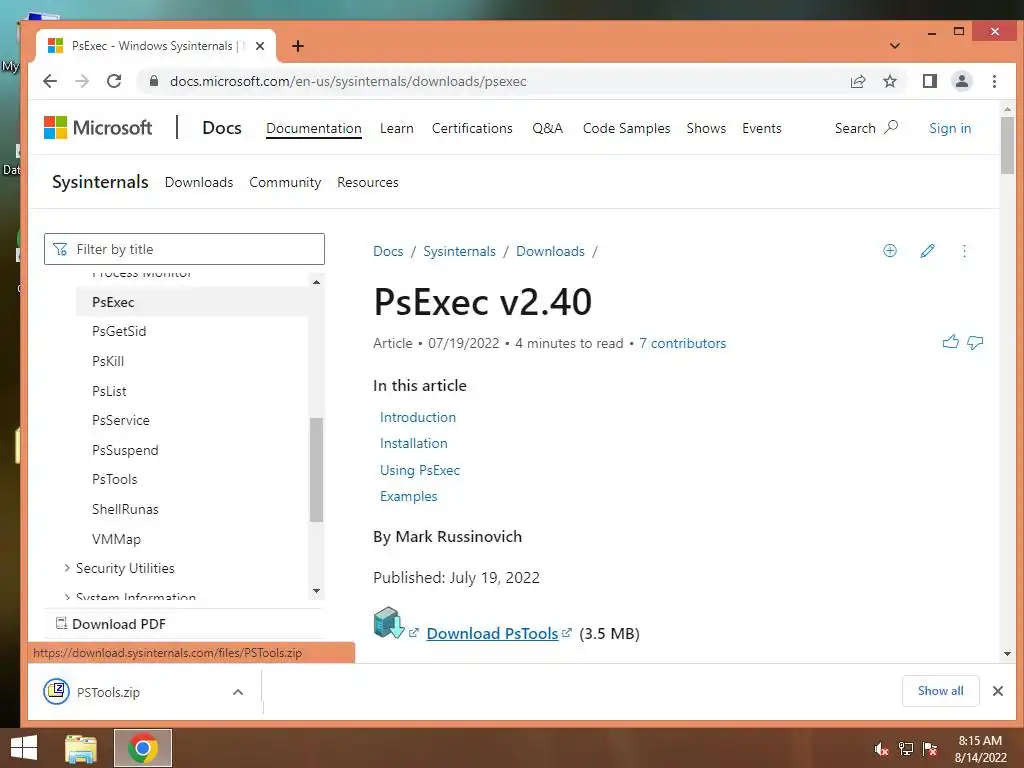This screenshot has width=1024, height=768.
Task: Select the Learn menu item
Action: [396, 128]
